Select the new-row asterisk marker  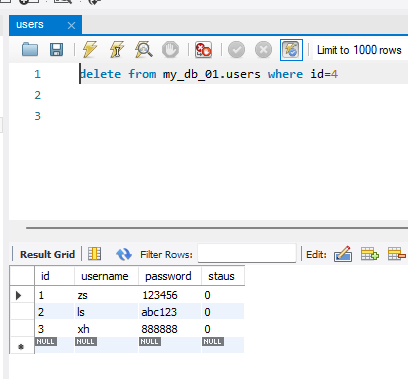[21, 347]
